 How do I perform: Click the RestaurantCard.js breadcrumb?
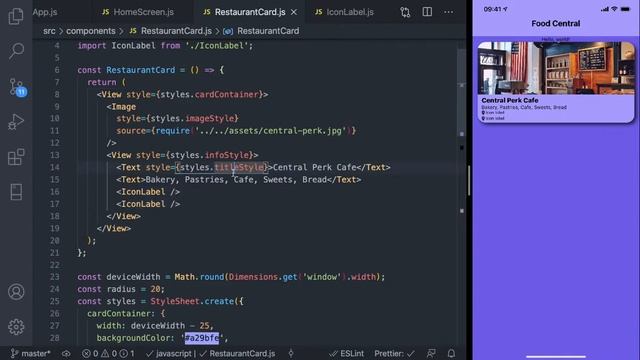click(171, 31)
